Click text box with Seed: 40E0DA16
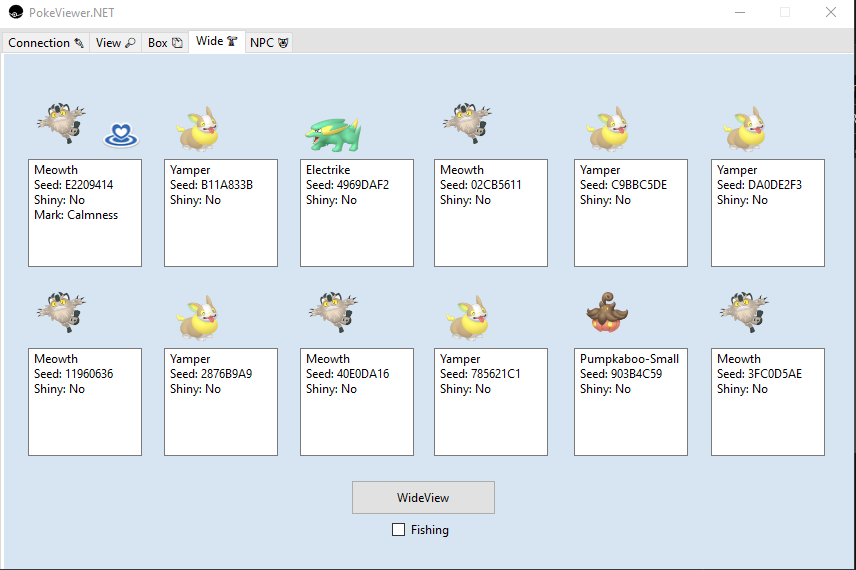Viewport: 856px width, 570px height. click(x=357, y=402)
